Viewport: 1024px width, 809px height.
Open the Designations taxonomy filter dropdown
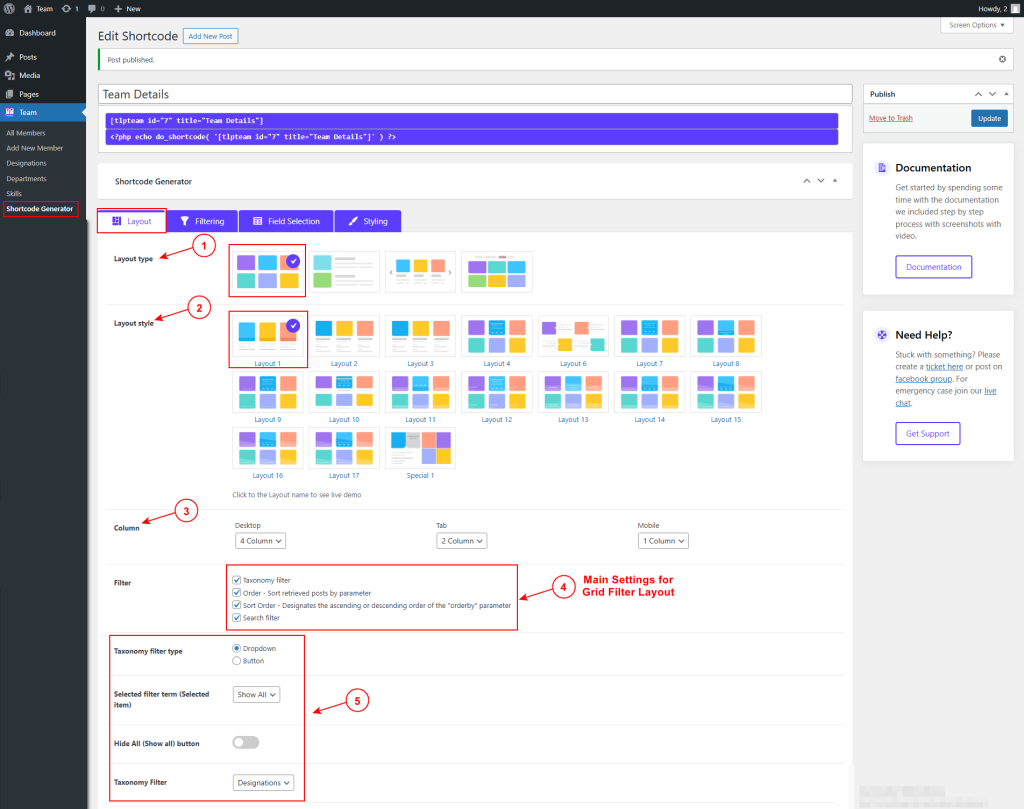click(263, 782)
